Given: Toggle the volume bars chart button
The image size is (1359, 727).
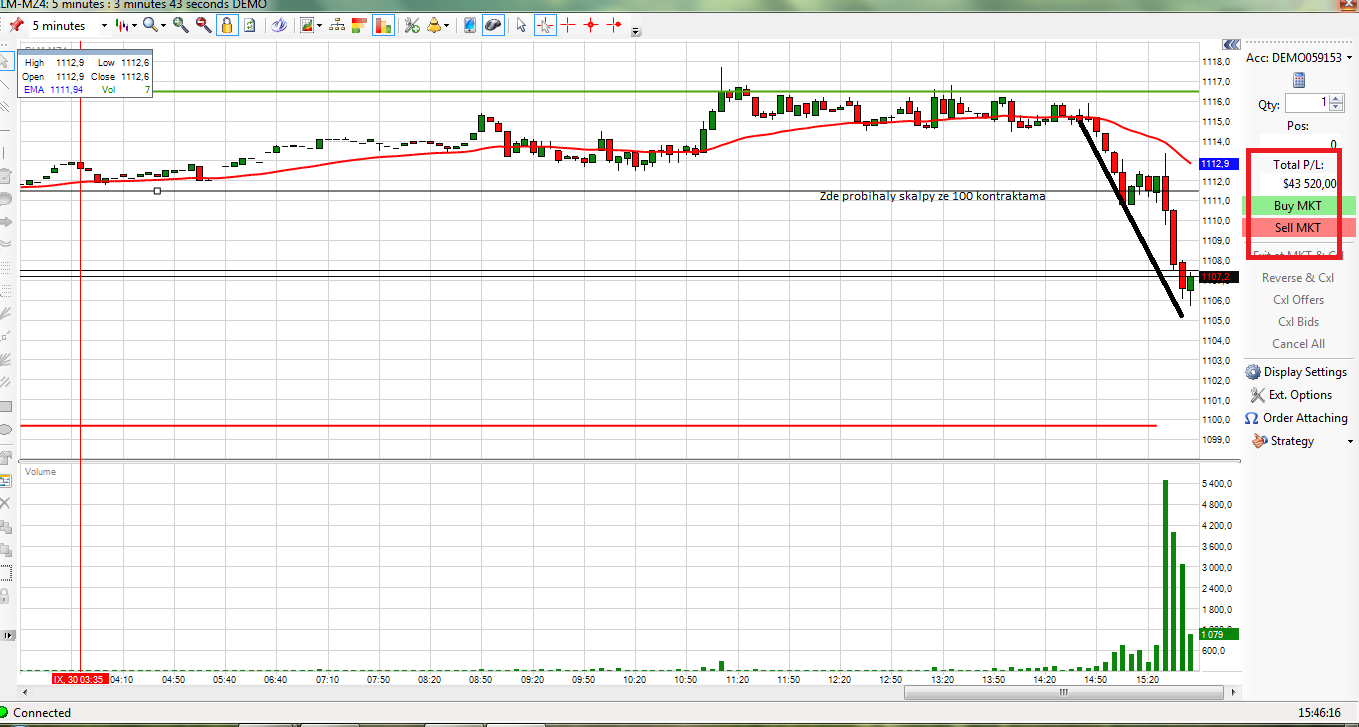Looking at the screenshot, I should coord(382,25).
